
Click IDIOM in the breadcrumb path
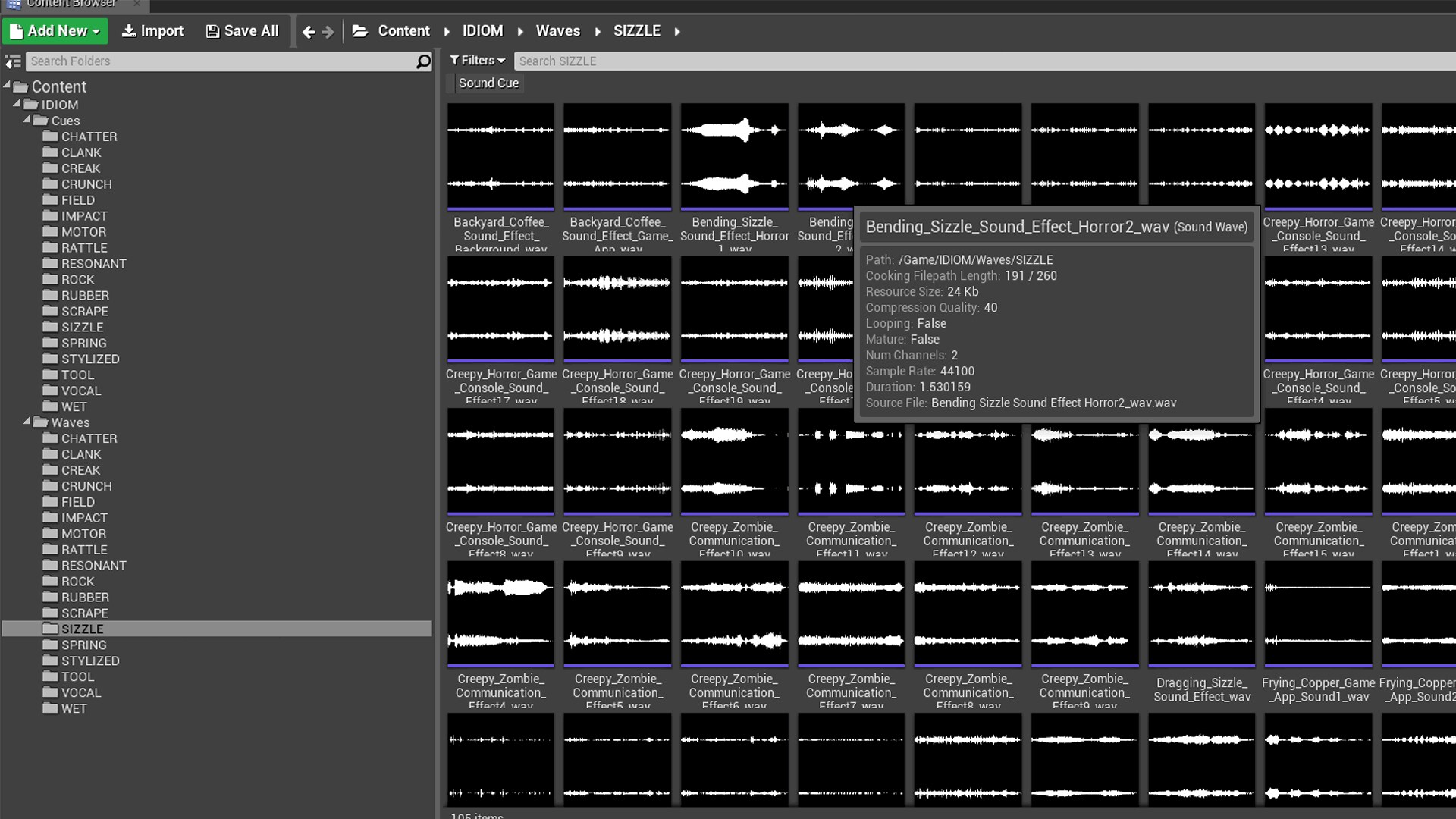point(482,31)
